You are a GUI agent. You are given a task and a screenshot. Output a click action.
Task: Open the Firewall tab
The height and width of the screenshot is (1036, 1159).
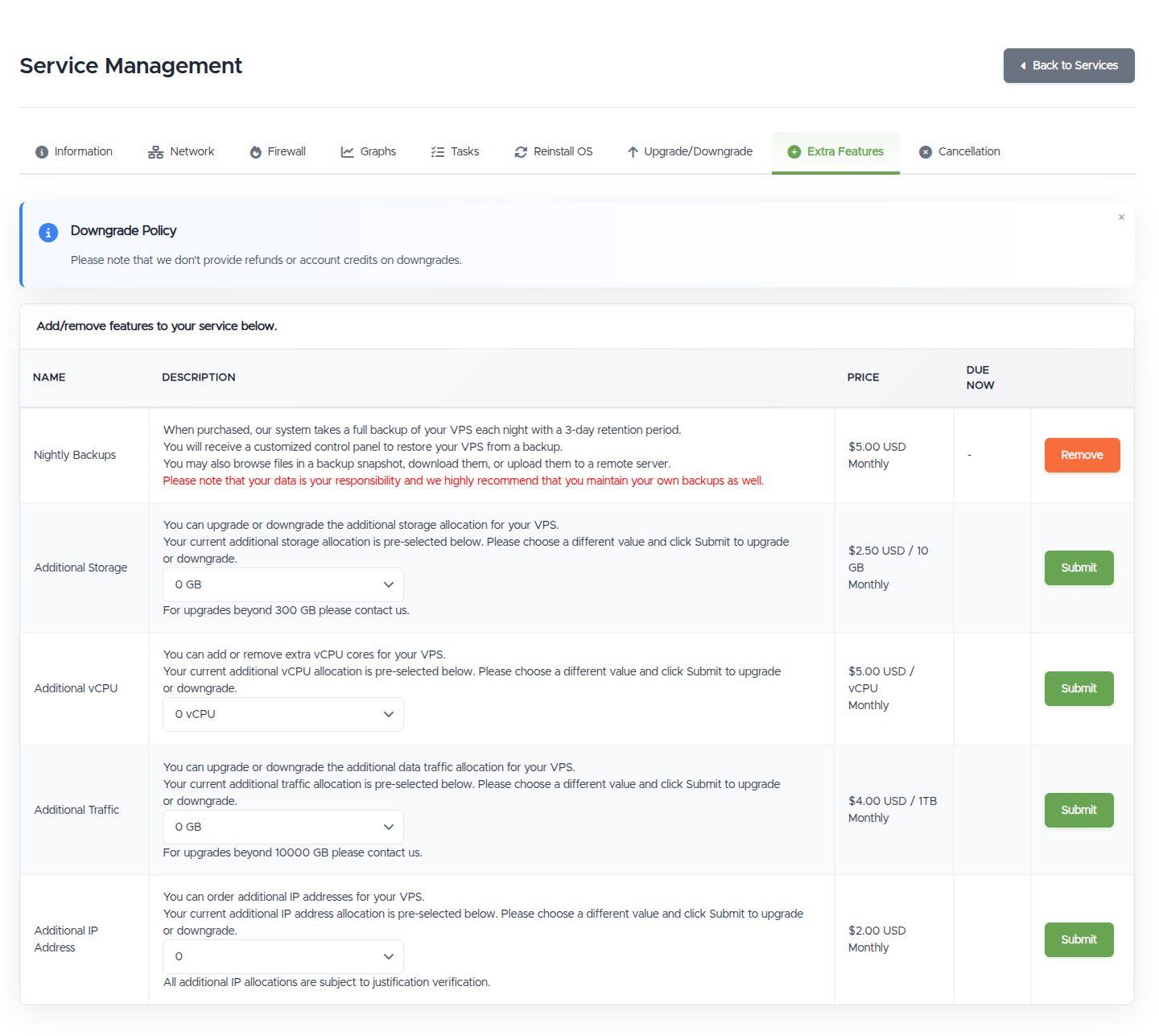click(278, 152)
